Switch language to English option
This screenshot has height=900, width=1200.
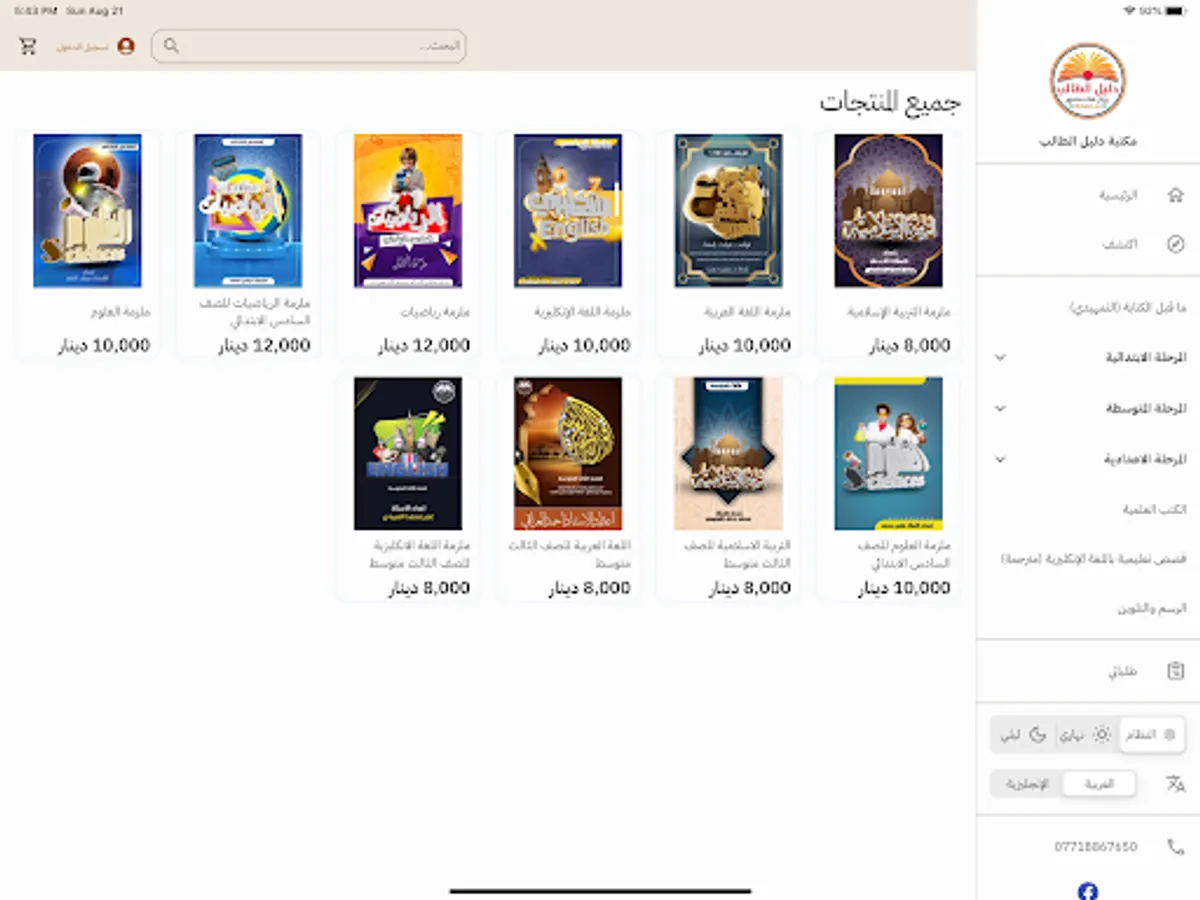coord(1026,784)
